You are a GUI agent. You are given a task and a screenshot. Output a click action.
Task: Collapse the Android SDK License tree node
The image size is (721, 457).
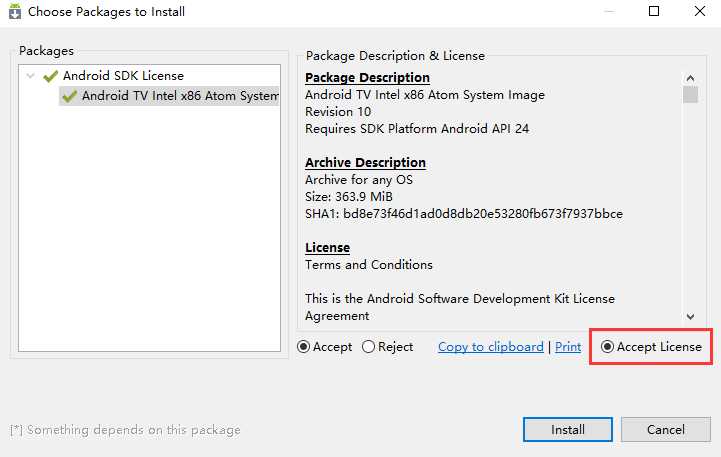click(30, 76)
